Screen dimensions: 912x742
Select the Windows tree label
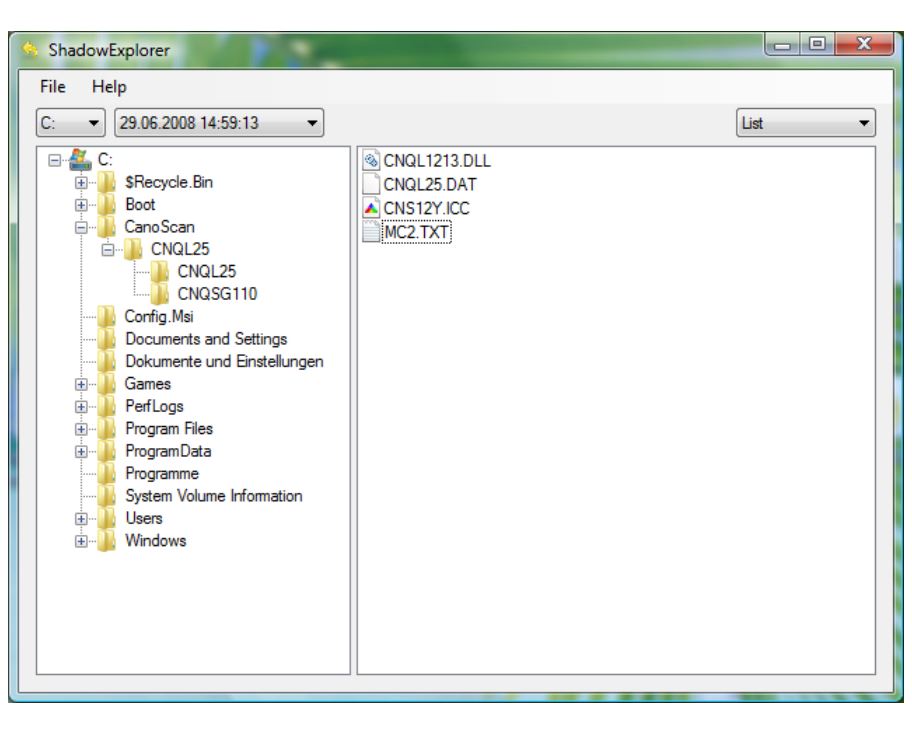(x=155, y=541)
